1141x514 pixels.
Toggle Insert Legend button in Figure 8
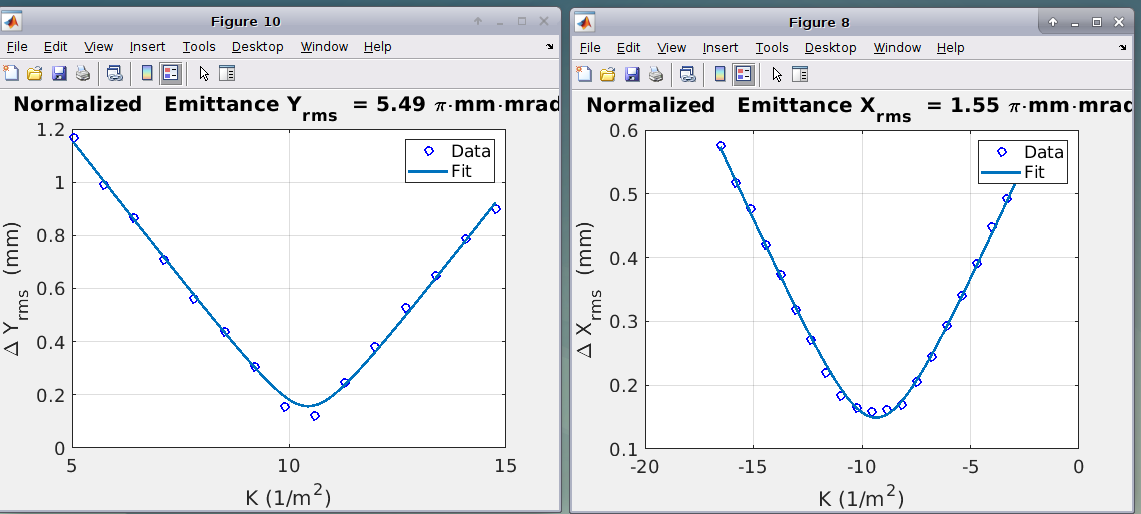pyautogui.click(x=743, y=74)
